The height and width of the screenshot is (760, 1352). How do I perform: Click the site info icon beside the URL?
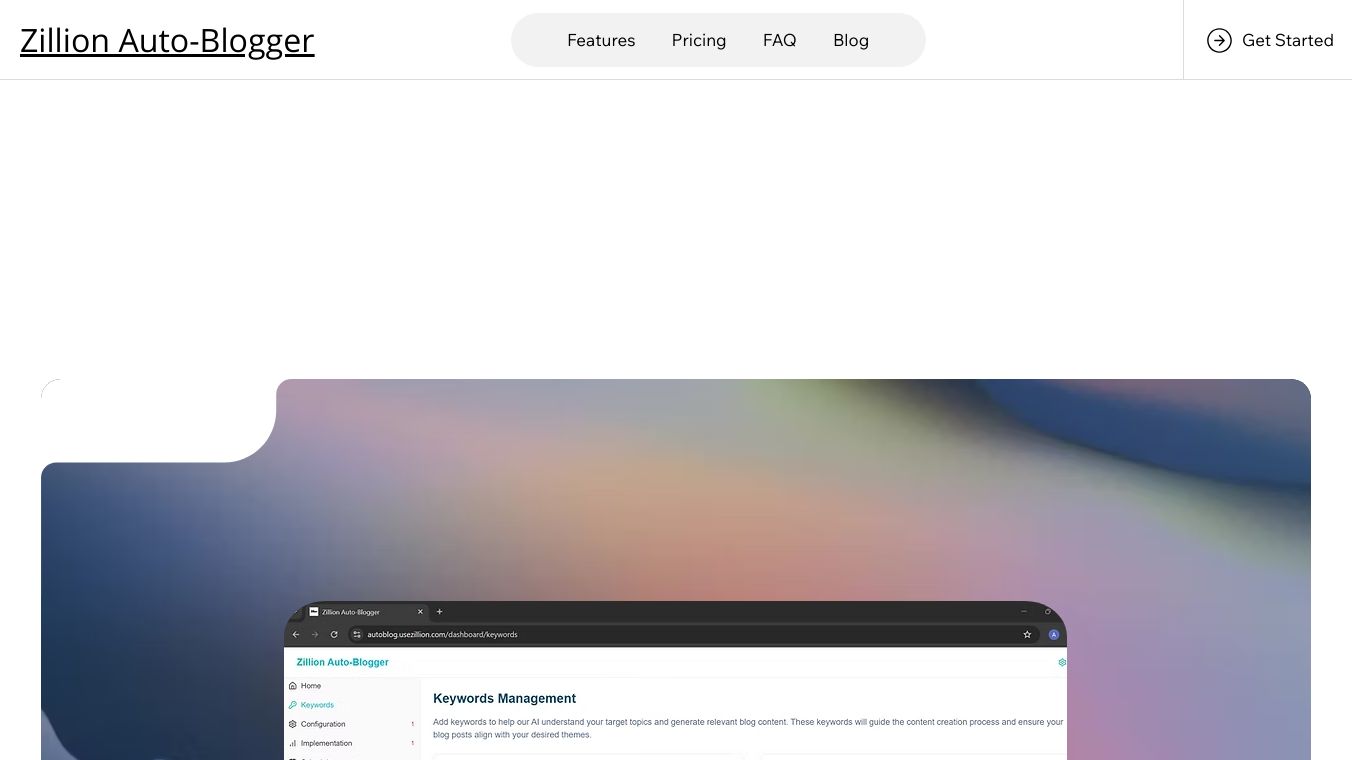[357, 634]
